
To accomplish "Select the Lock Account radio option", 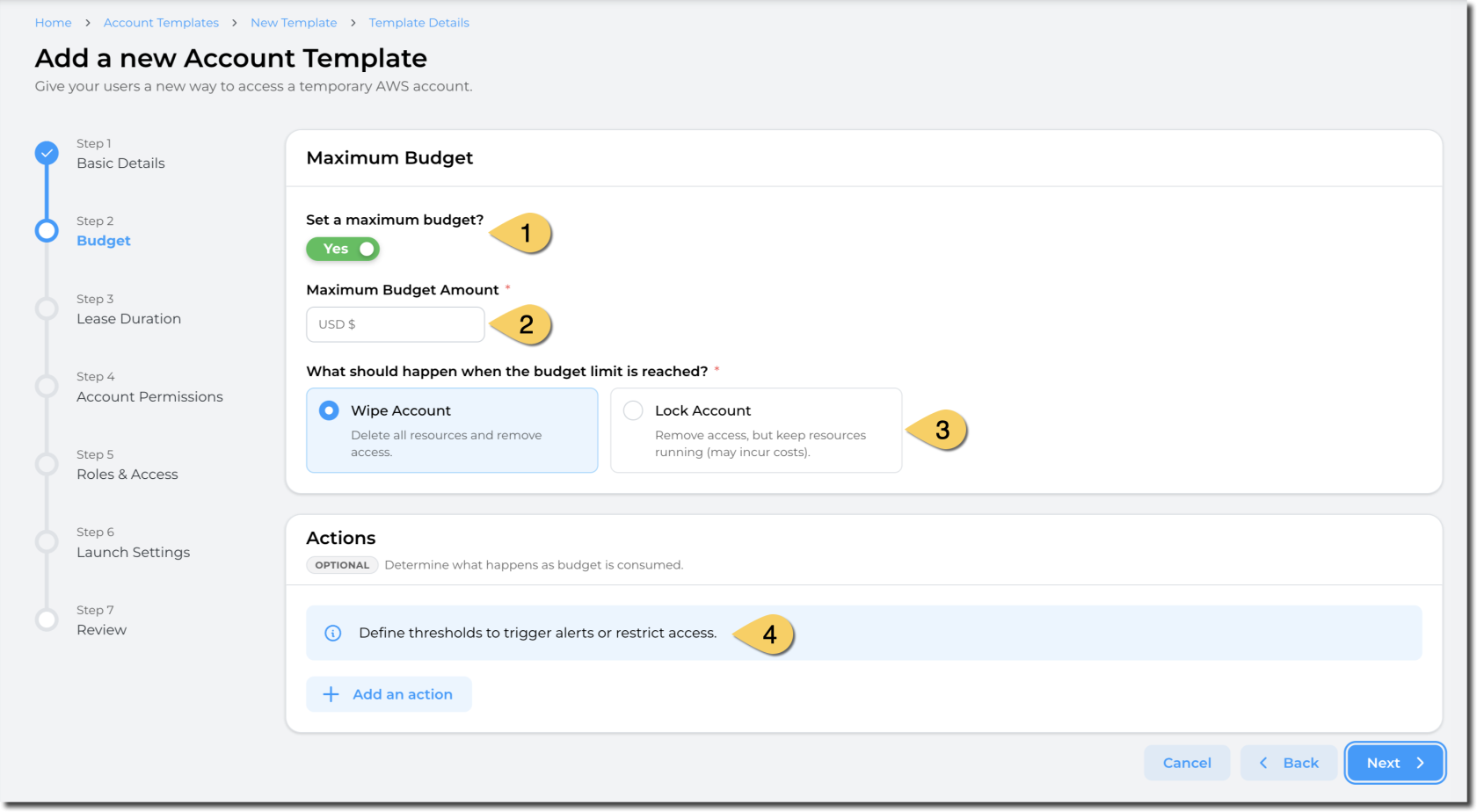I will pyautogui.click(x=633, y=410).
